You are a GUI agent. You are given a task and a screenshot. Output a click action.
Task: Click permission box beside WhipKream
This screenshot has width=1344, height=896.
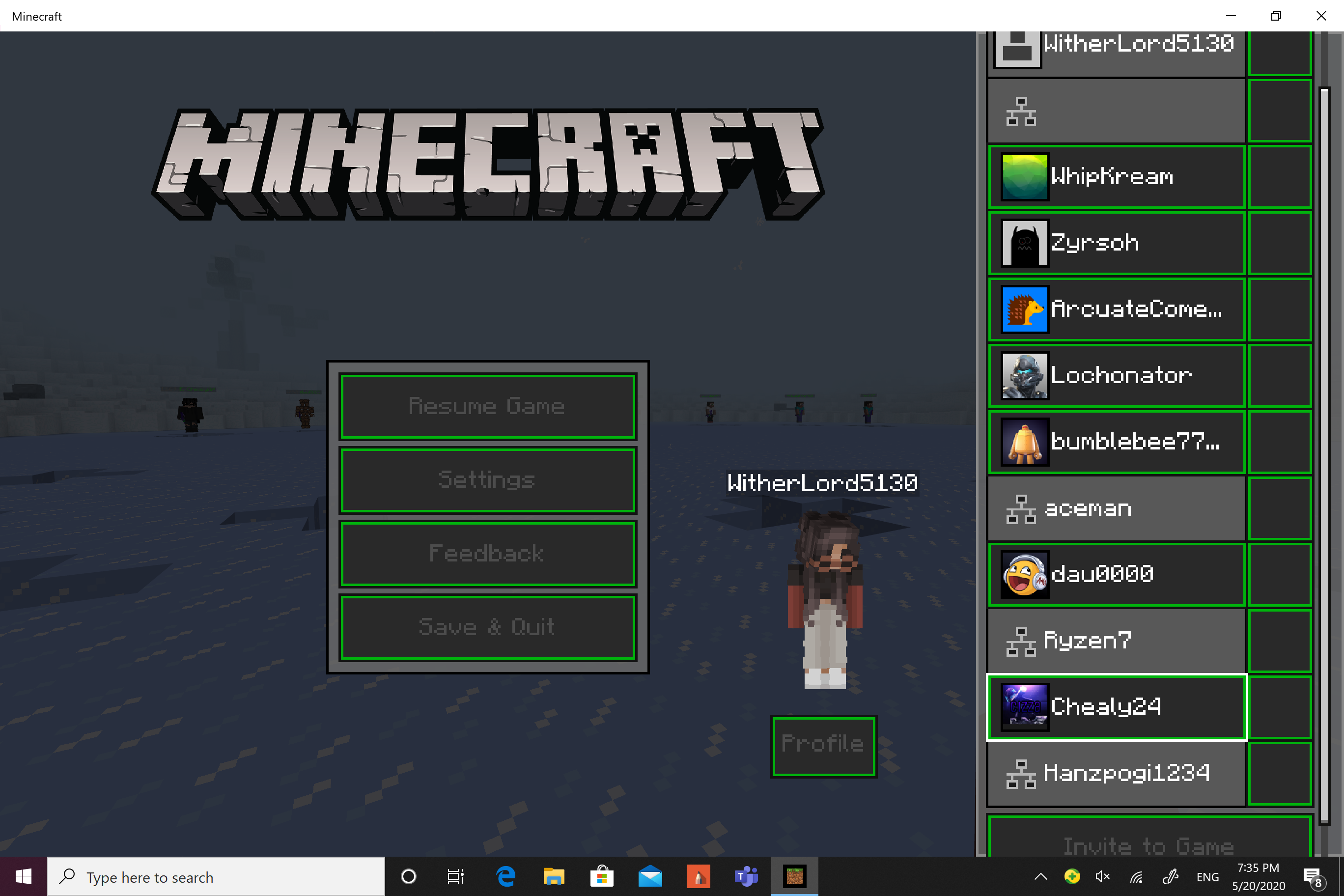1280,177
